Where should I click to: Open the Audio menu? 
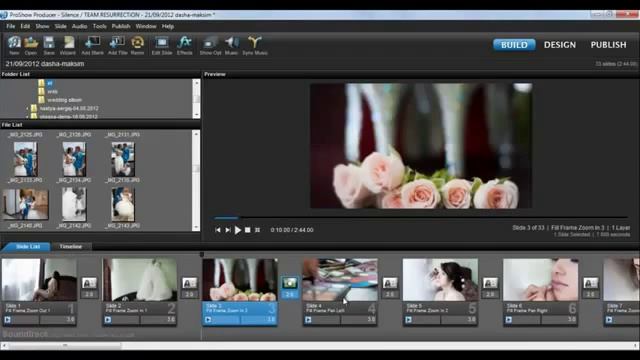79,26
